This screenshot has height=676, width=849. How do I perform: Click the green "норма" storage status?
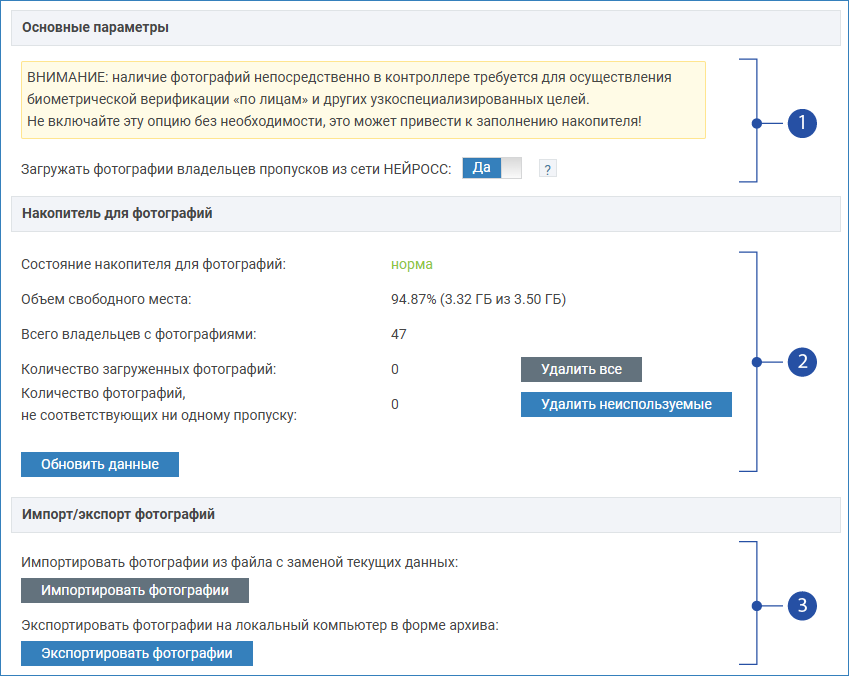click(411, 265)
